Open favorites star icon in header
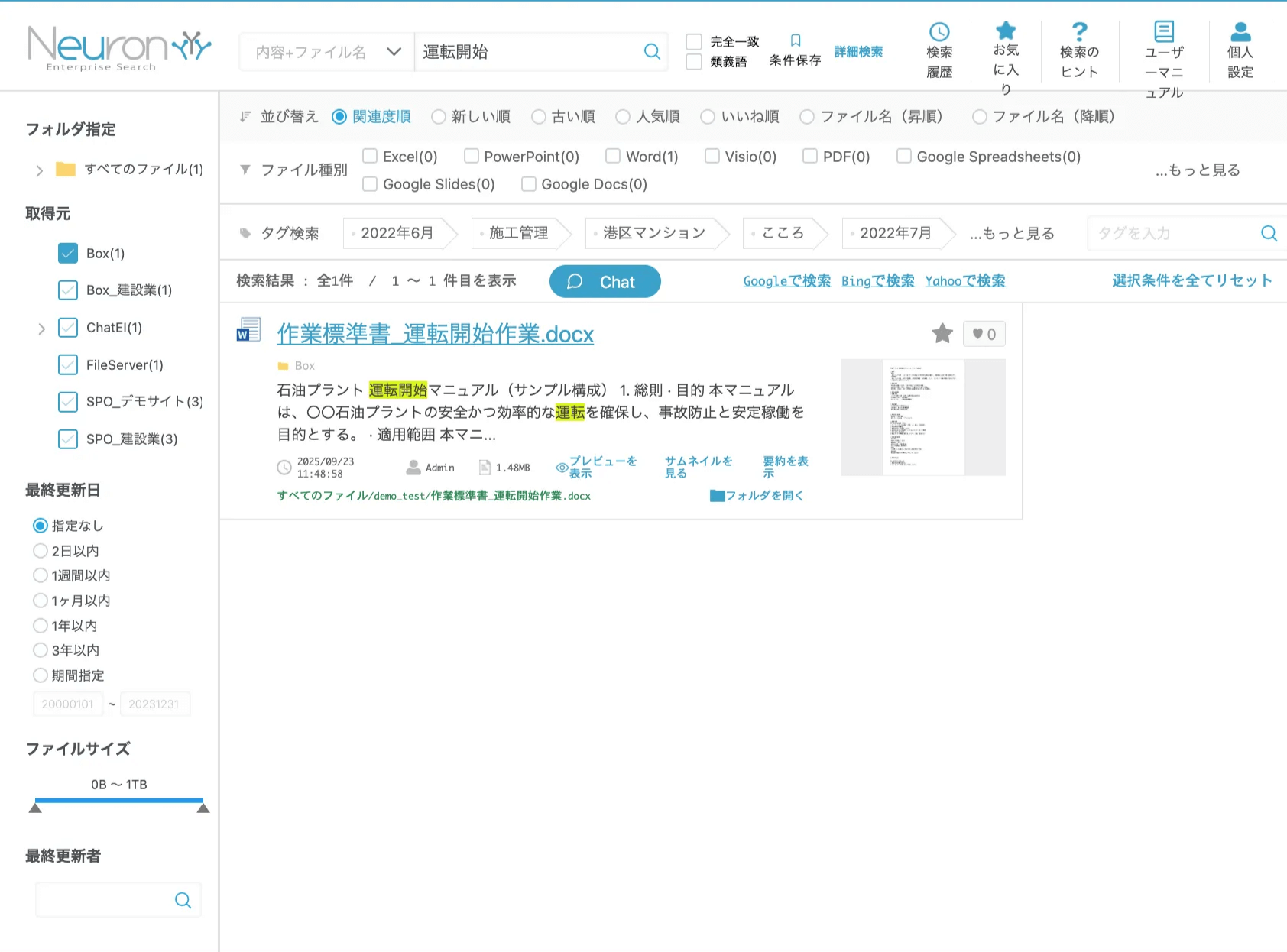Viewport: 1287px width, 952px height. click(x=1006, y=31)
